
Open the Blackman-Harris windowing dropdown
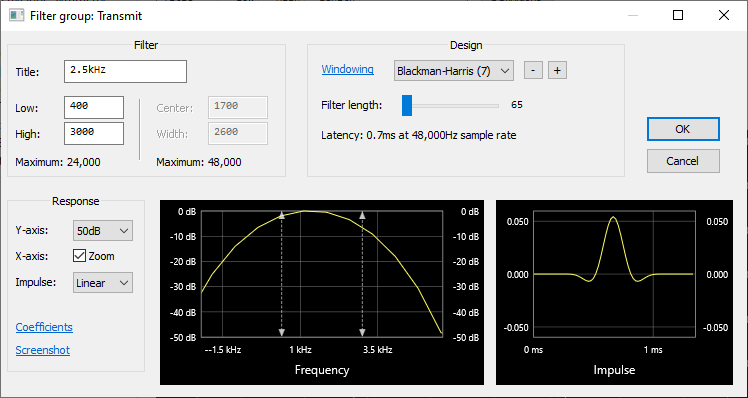pyautogui.click(x=454, y=71)
